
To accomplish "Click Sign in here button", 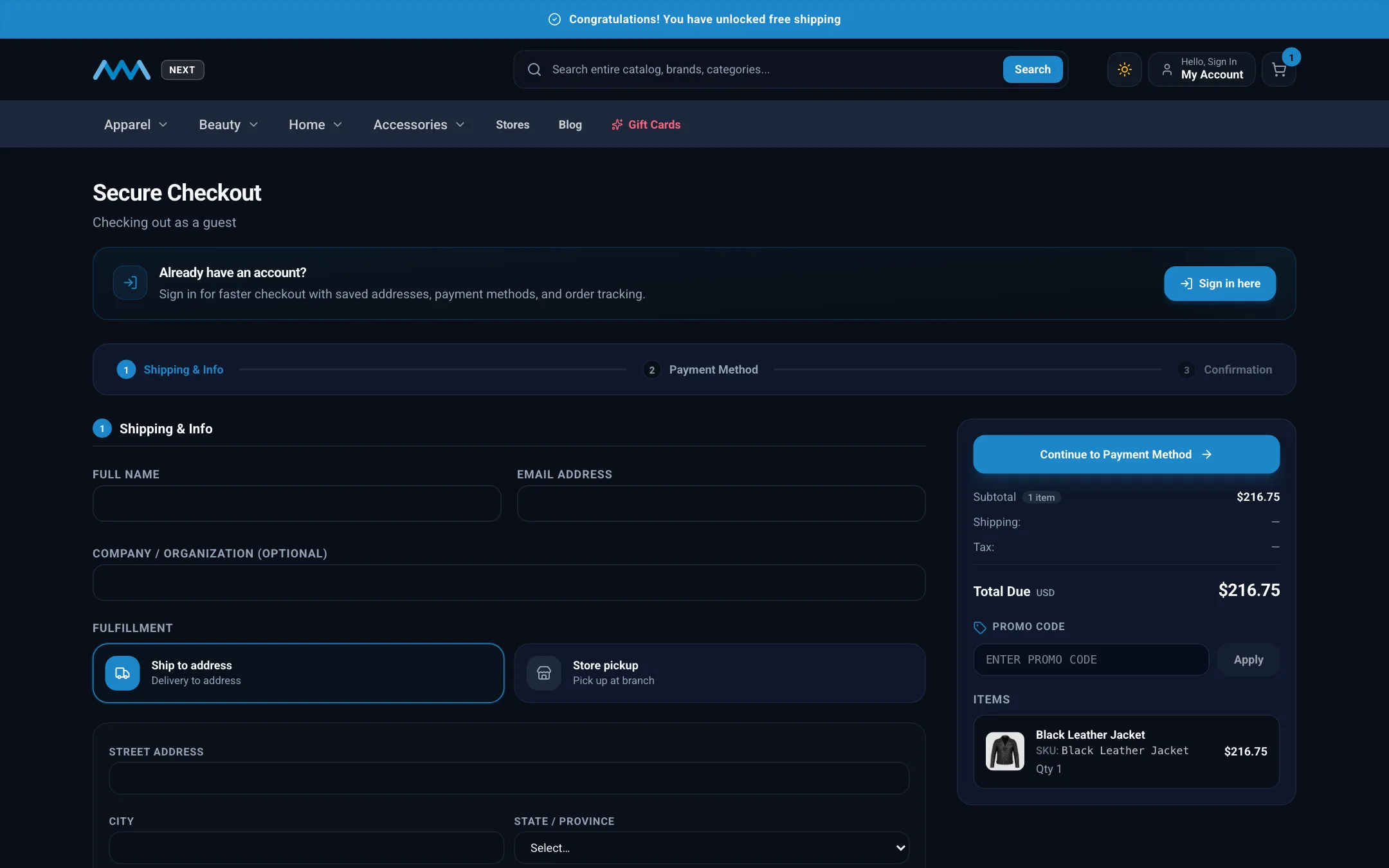I will pos(1220,284).
